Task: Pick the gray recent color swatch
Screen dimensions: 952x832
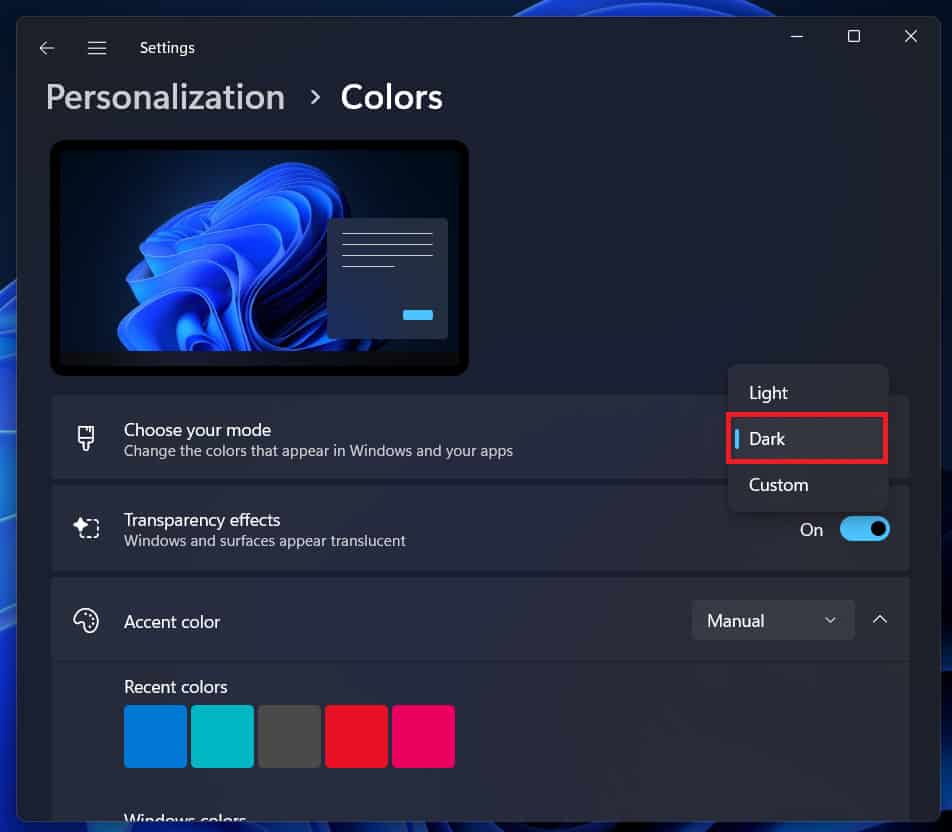Action: pyautogui.click(x=289, y=736)
